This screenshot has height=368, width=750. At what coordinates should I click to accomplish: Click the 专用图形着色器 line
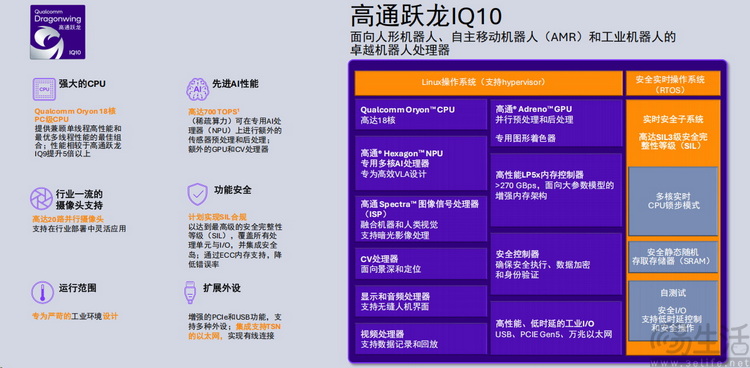526,138
